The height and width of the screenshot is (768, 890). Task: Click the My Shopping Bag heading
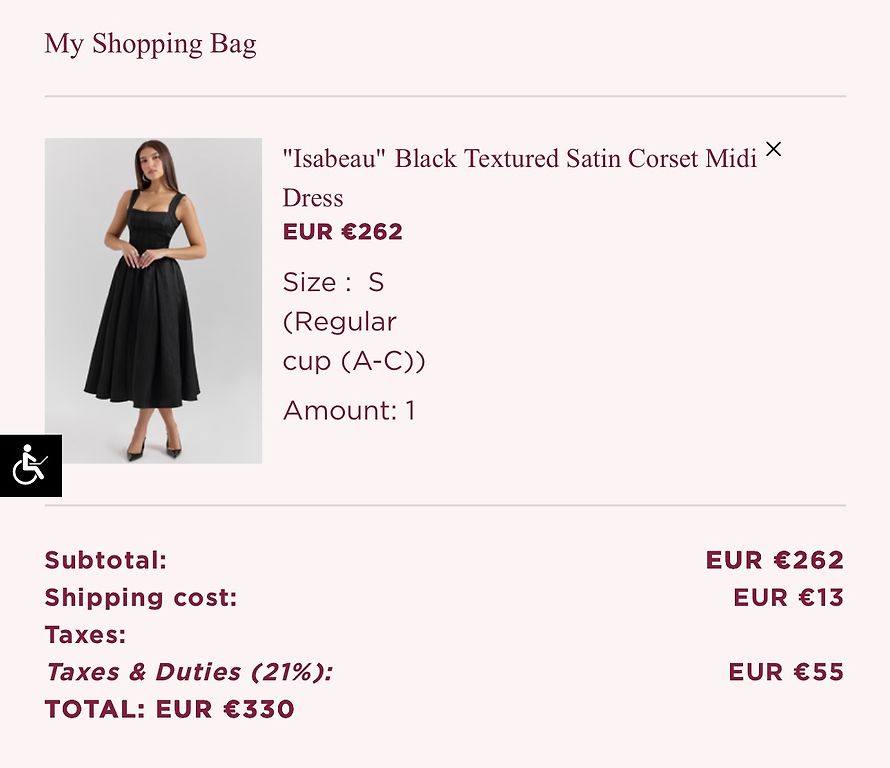[x=150, y=44]
